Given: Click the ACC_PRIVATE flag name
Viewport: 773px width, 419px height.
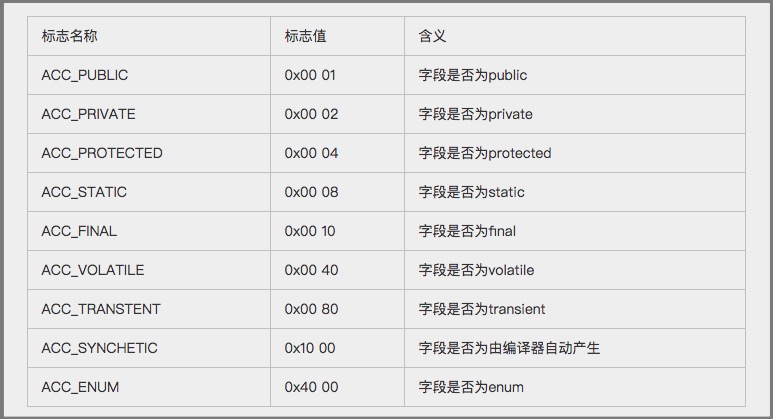Looking at the screenshot, I should [88, 114].
